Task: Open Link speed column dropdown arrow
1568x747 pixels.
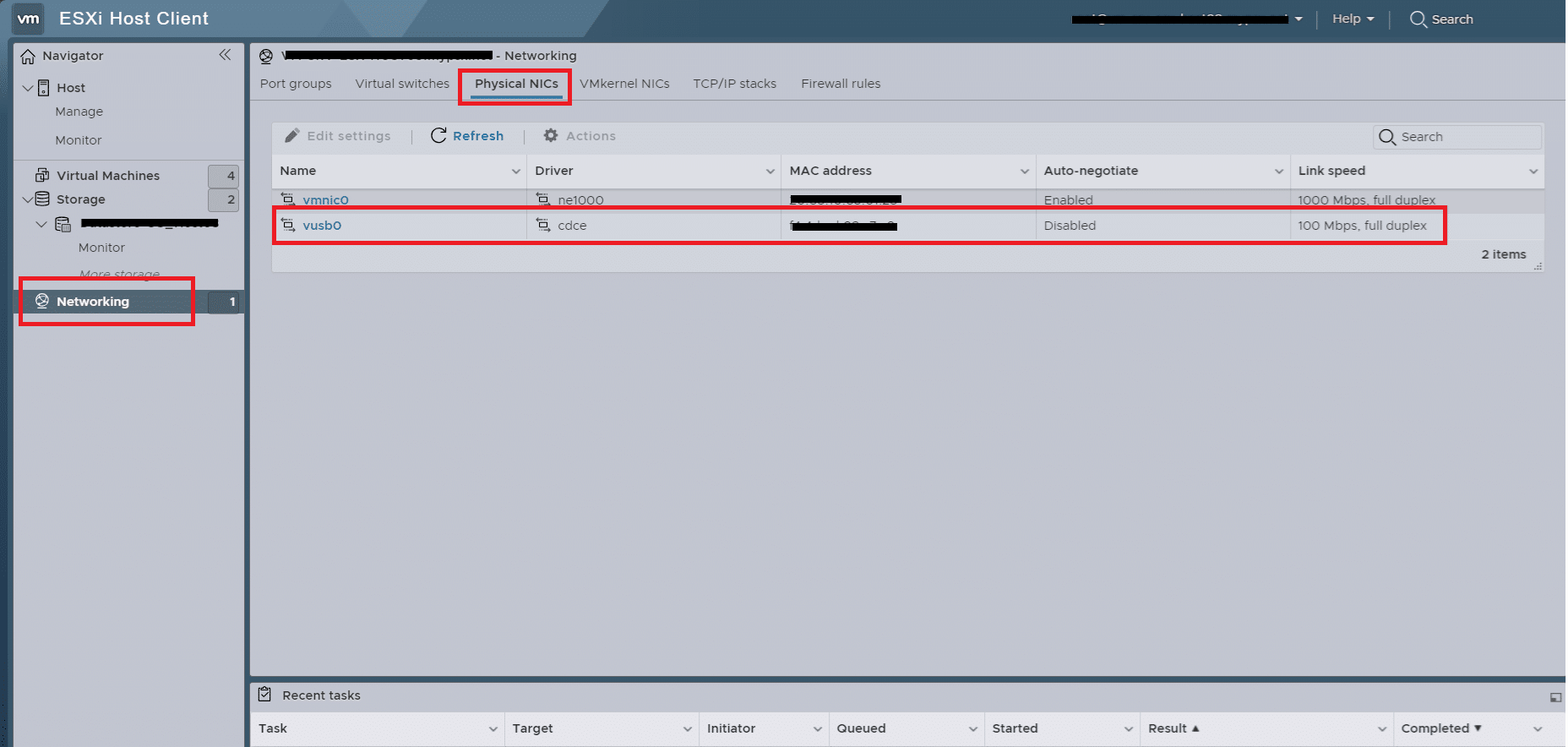Action: pos(1533,172)
